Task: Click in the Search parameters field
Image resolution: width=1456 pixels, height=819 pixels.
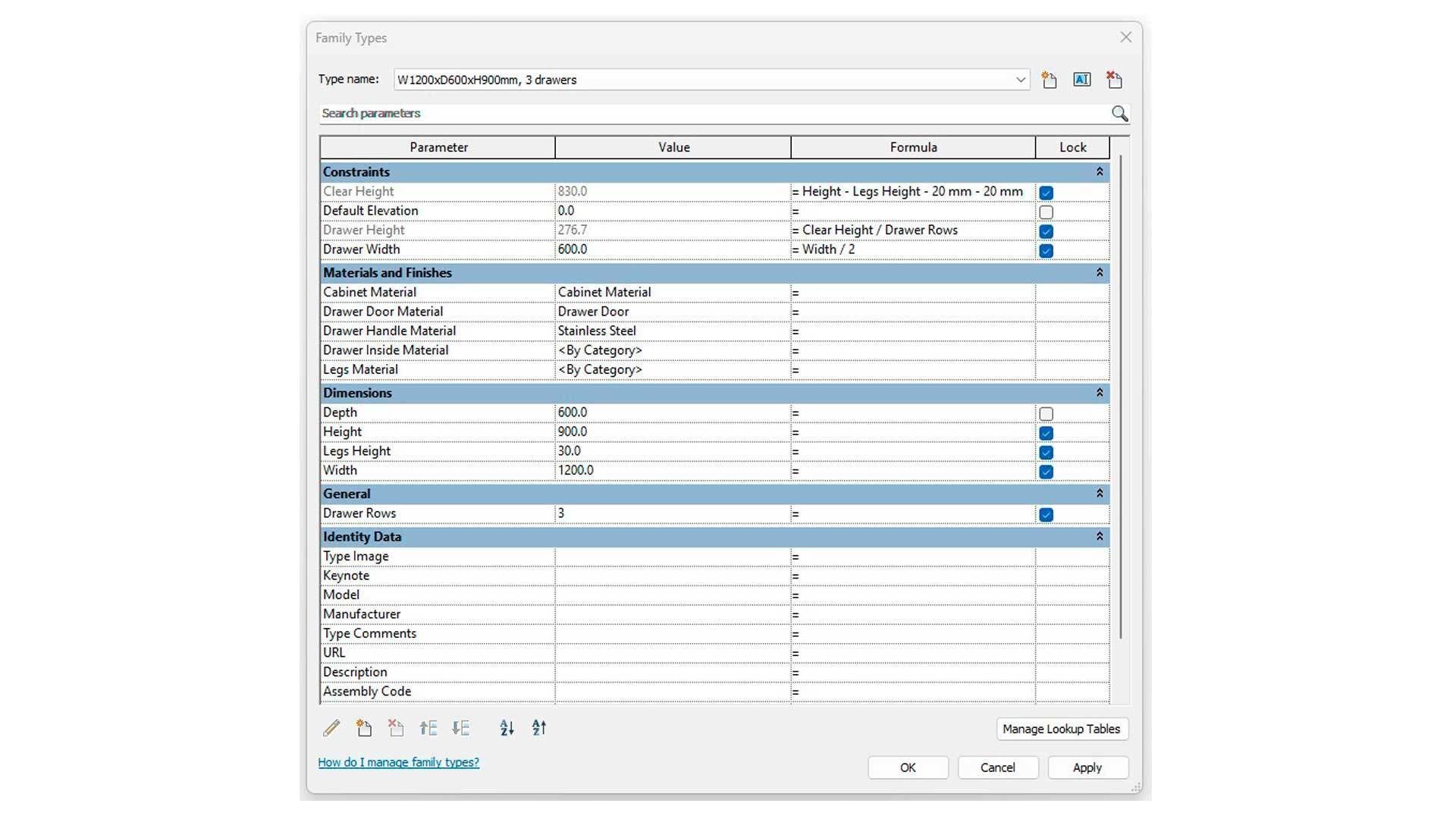Action: [682, 114]
